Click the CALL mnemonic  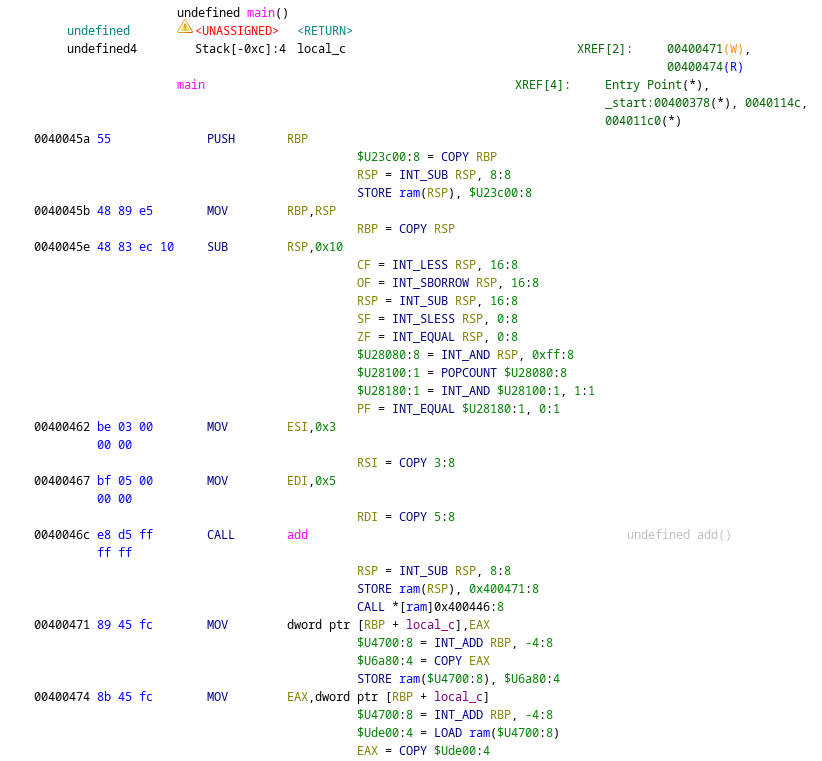[x=221, y=535]
